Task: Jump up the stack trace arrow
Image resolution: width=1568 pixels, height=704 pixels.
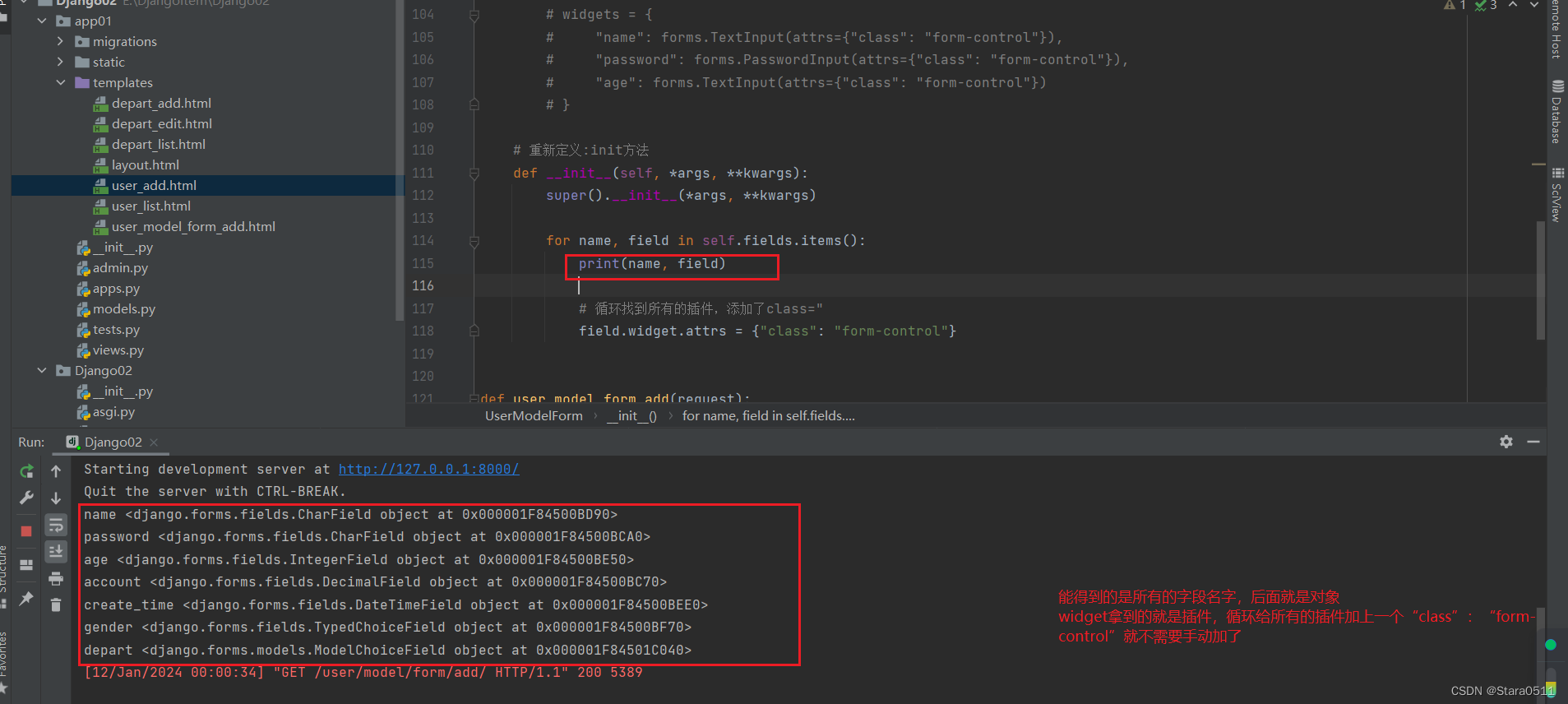Action: (56, 471)
